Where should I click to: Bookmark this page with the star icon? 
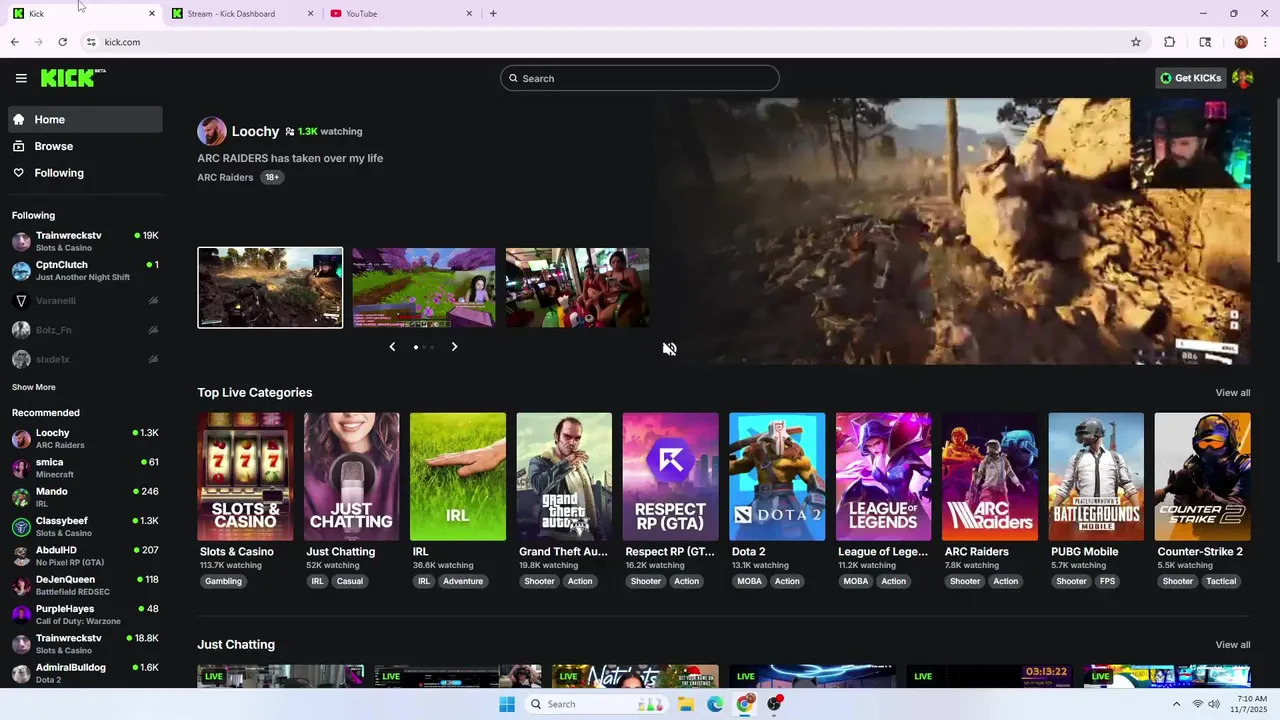point(1136,42)
